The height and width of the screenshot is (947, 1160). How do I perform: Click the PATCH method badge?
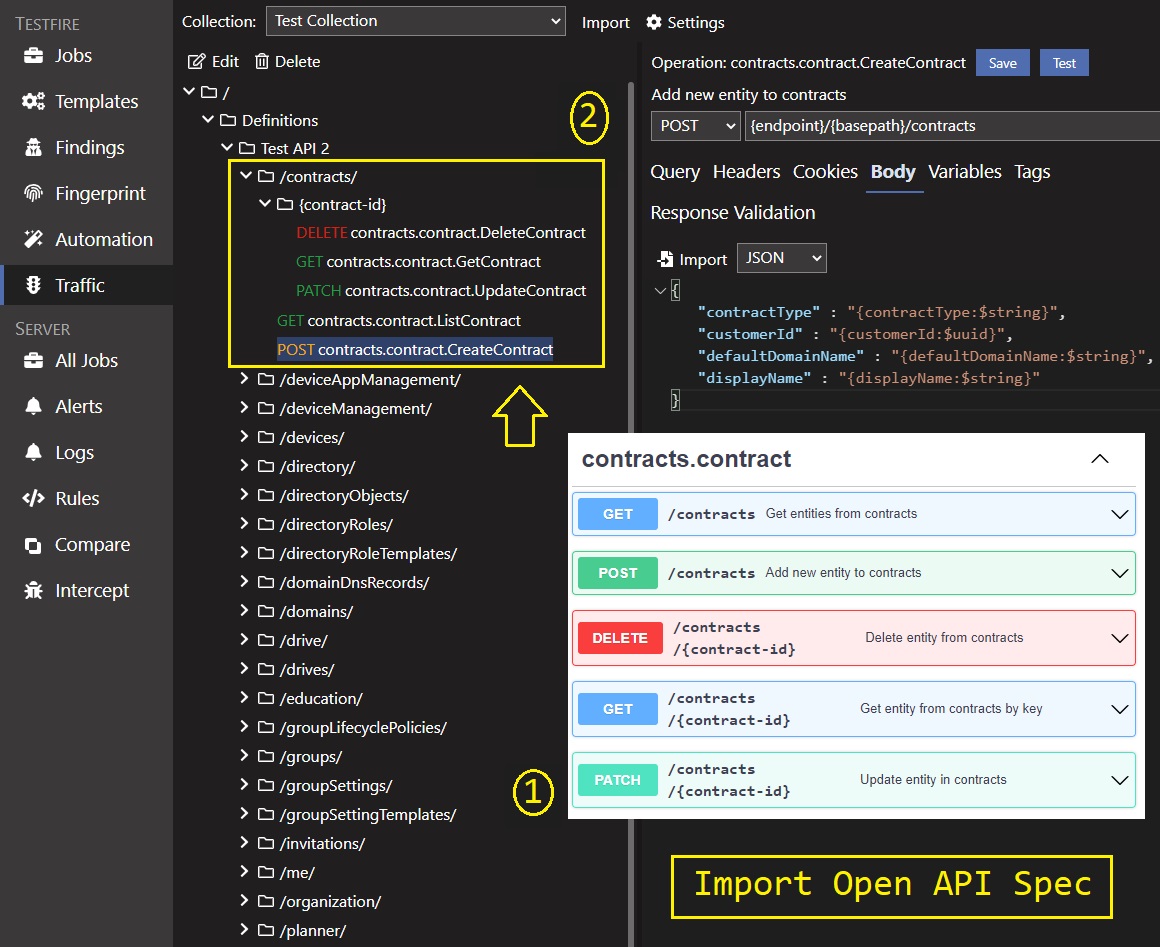[x=618, y=780]
